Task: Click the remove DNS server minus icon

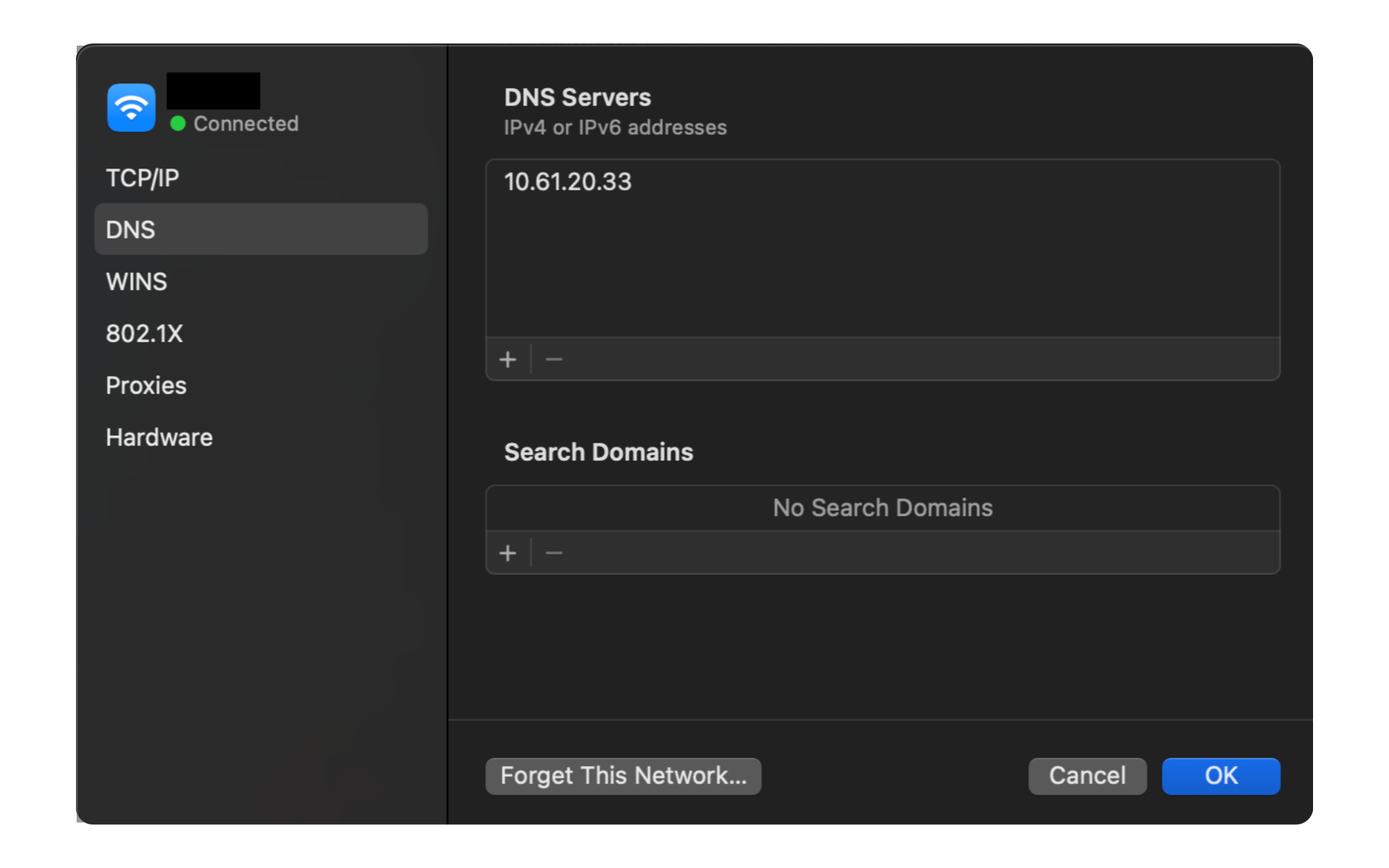Action: [553, 359]
